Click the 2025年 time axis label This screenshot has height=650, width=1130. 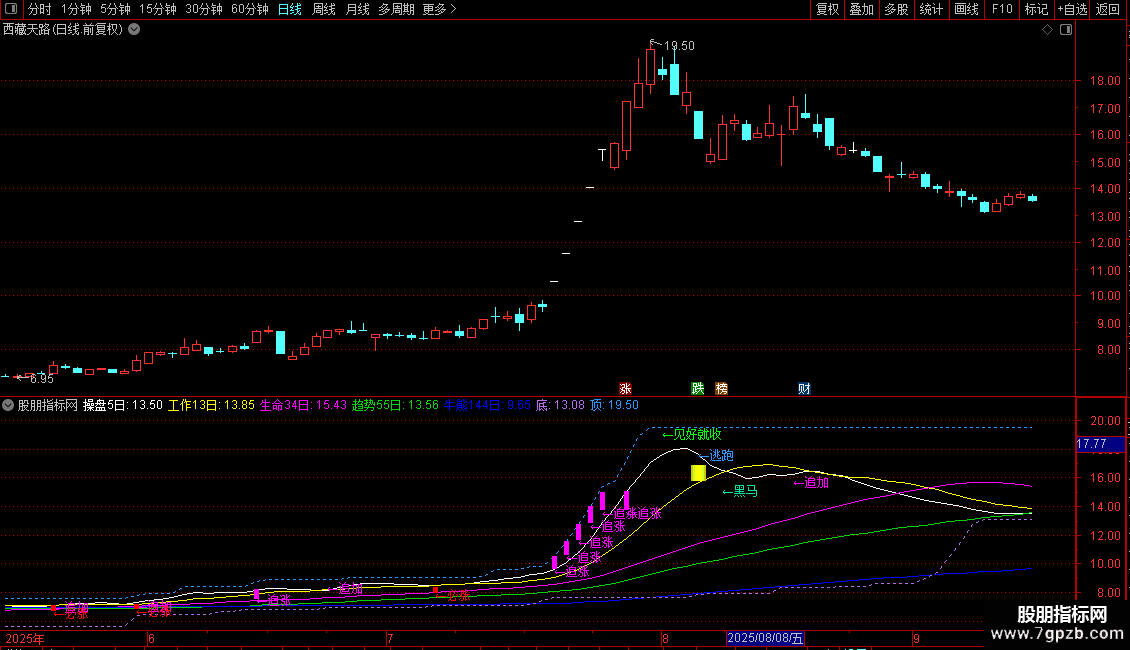[x=25, y=638]
